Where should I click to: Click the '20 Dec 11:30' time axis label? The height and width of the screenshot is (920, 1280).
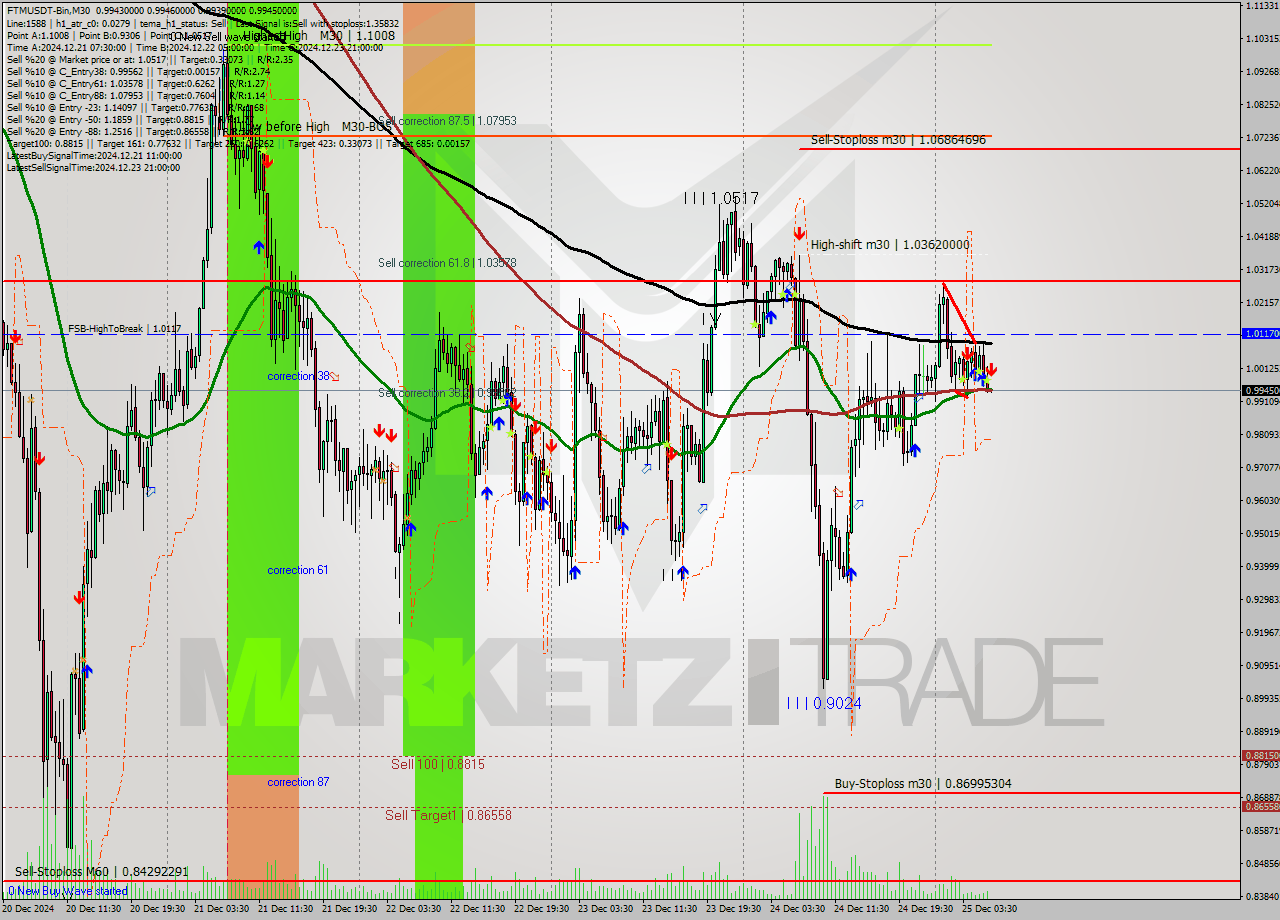click(93, 910)
